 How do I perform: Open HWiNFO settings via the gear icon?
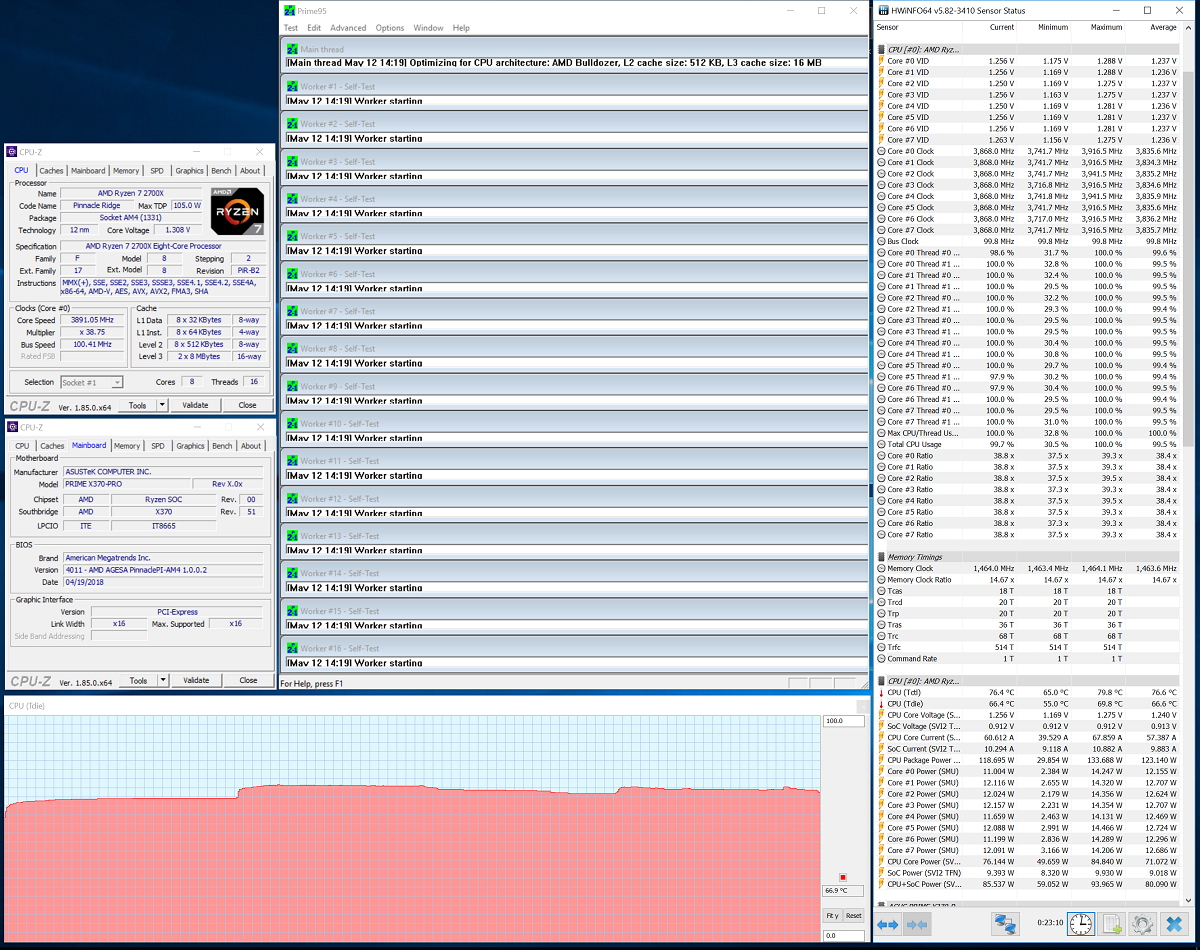(x=1142, y=924)
